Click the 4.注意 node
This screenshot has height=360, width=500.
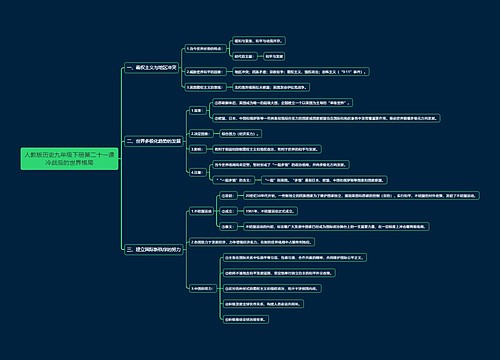[198, 172]
